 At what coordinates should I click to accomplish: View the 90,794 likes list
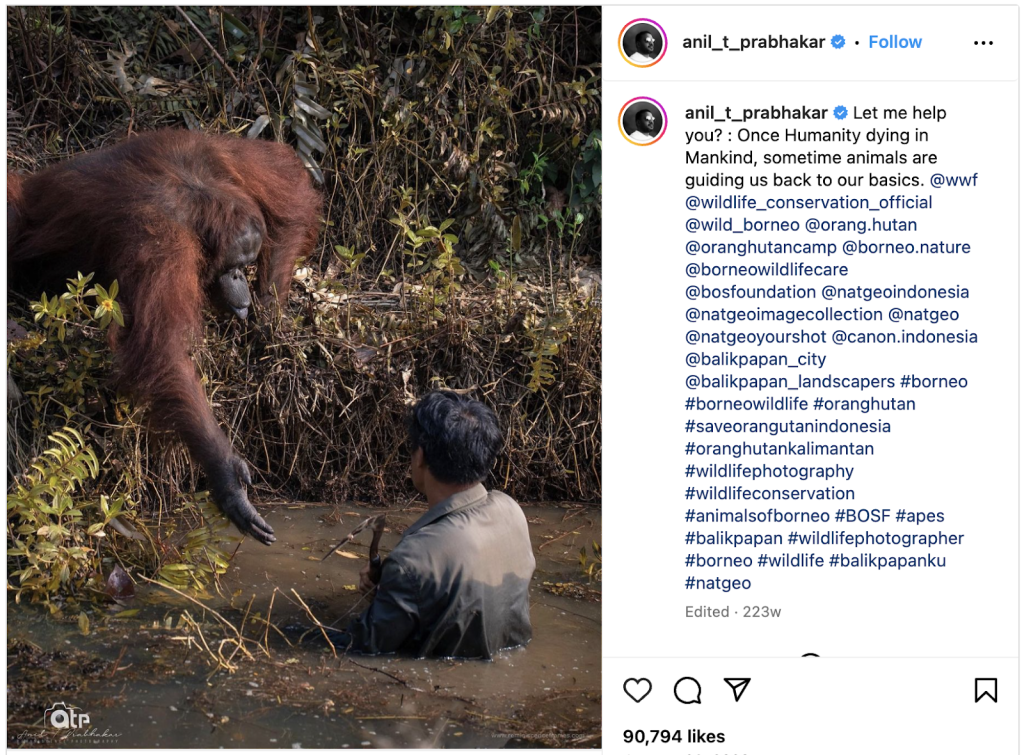pos(673,737)
